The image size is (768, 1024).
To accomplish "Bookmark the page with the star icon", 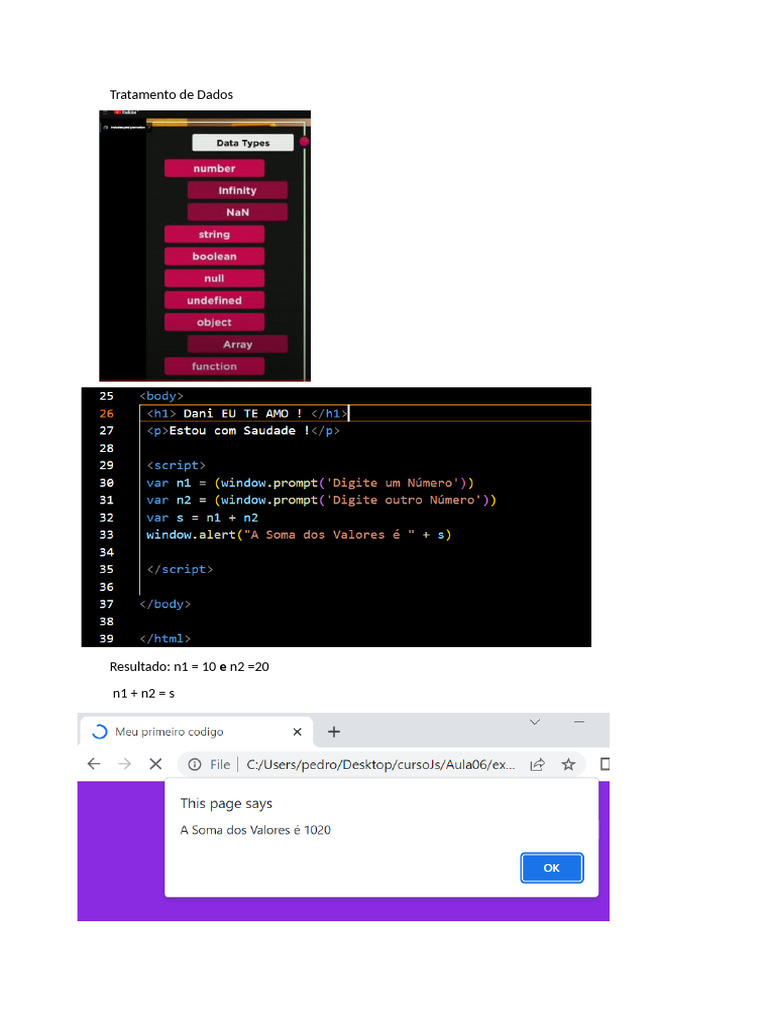I will [568, 764].
